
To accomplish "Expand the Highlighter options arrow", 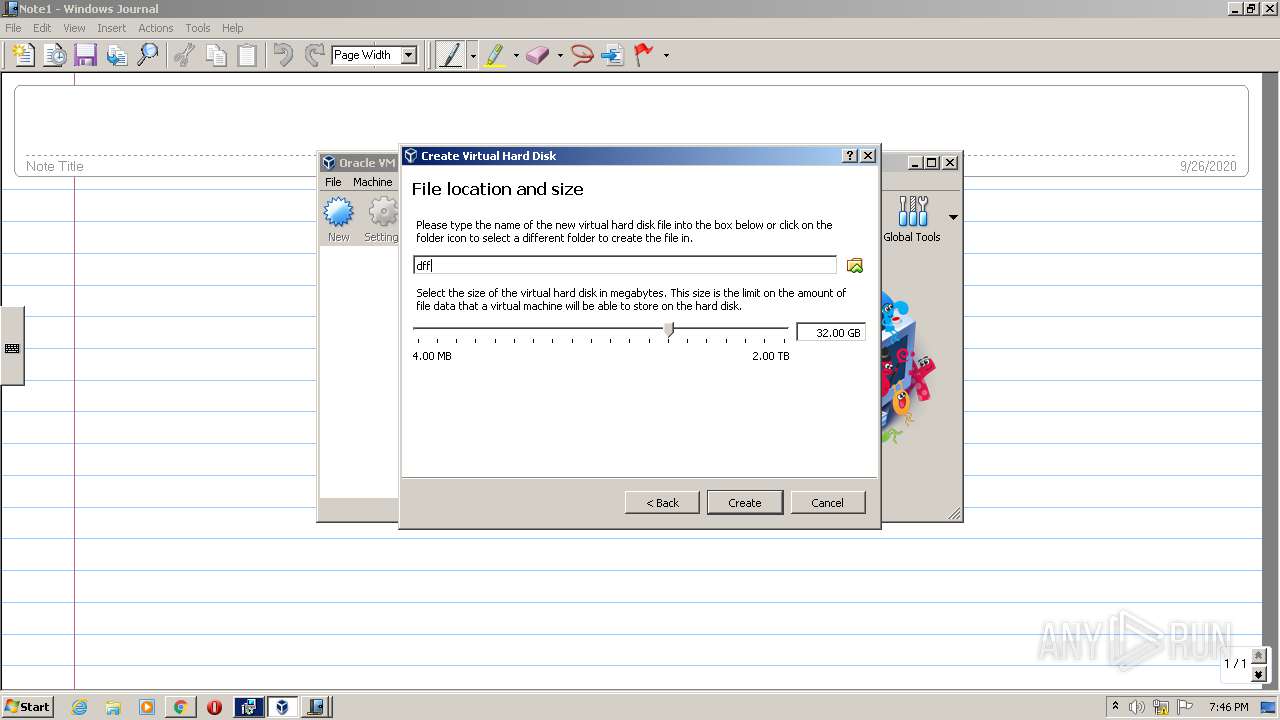I will (x=516, y=55).
